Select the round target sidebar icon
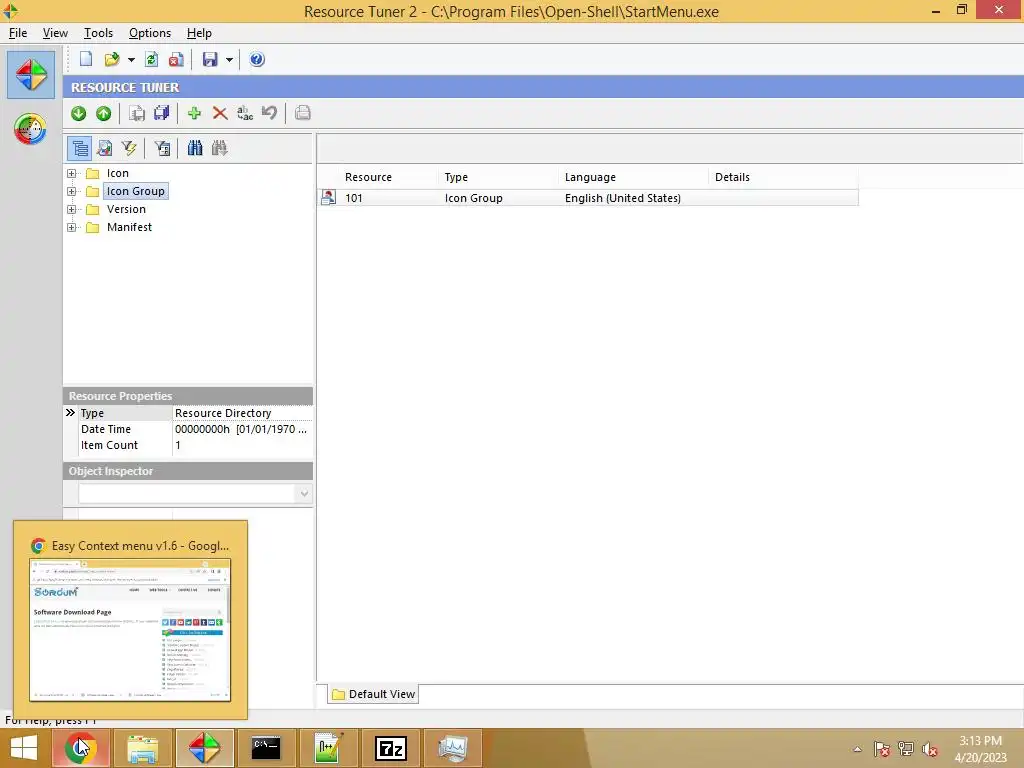 point(30,129)
